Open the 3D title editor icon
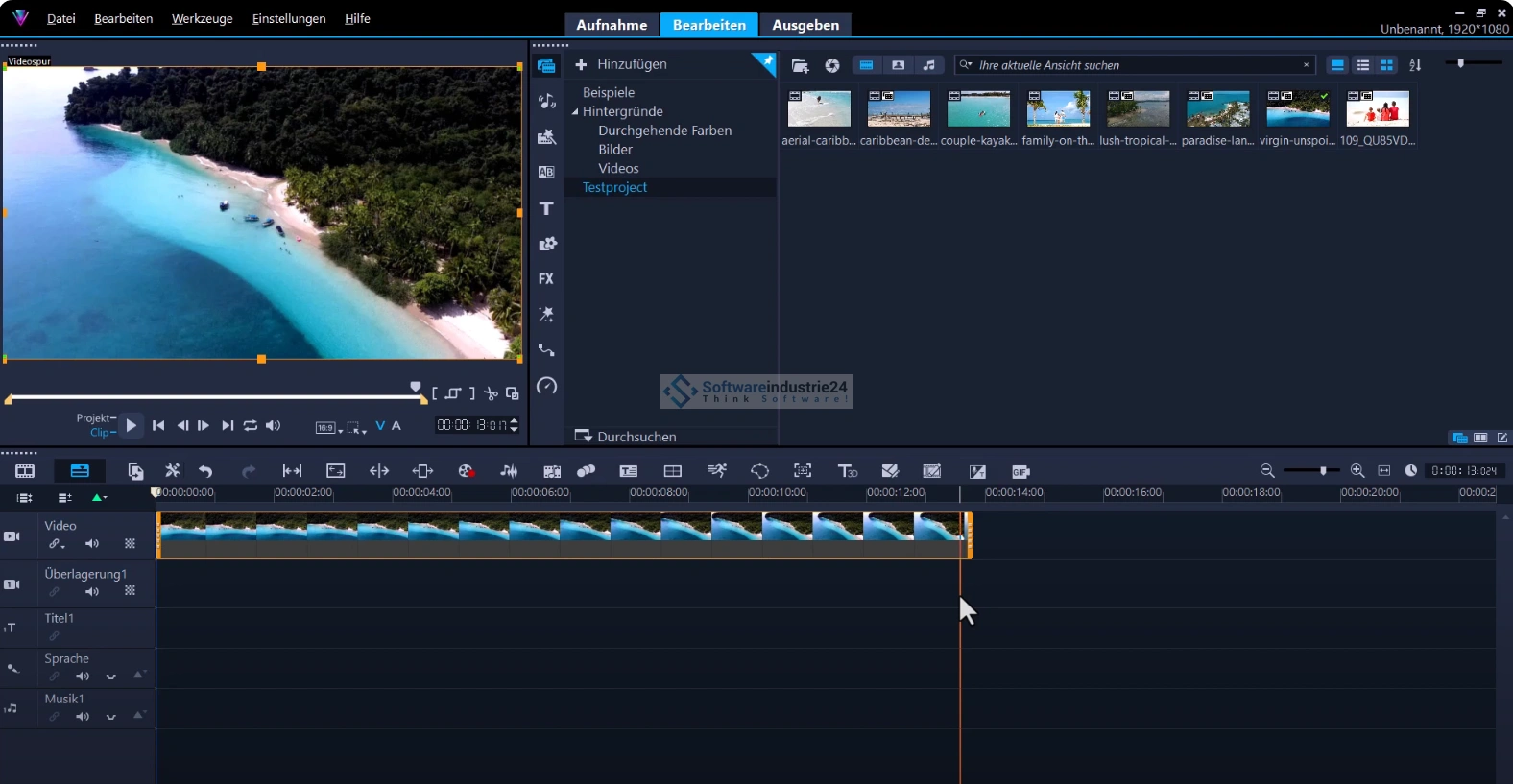 (x=847, y=471)
